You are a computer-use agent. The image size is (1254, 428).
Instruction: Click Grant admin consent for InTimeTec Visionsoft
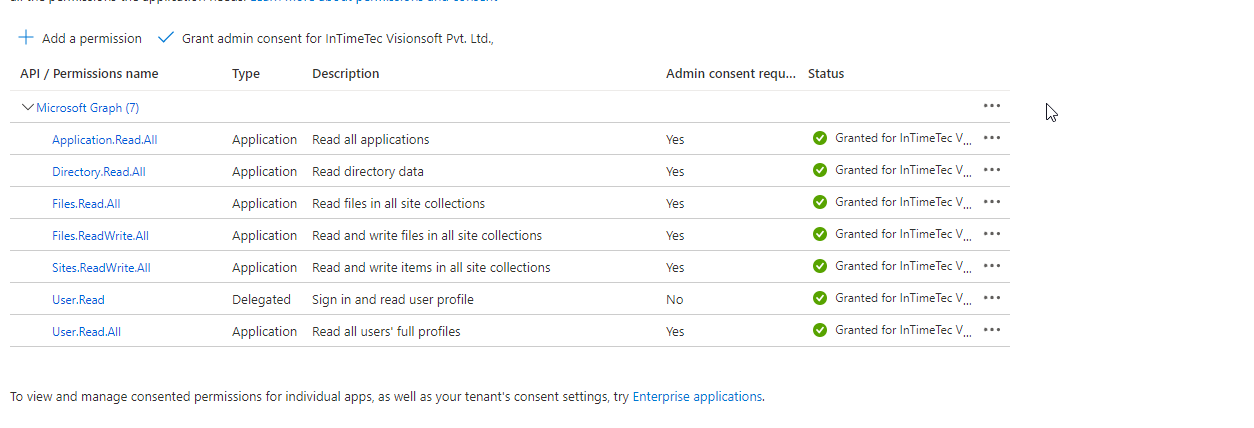click(x=338, y=38)
